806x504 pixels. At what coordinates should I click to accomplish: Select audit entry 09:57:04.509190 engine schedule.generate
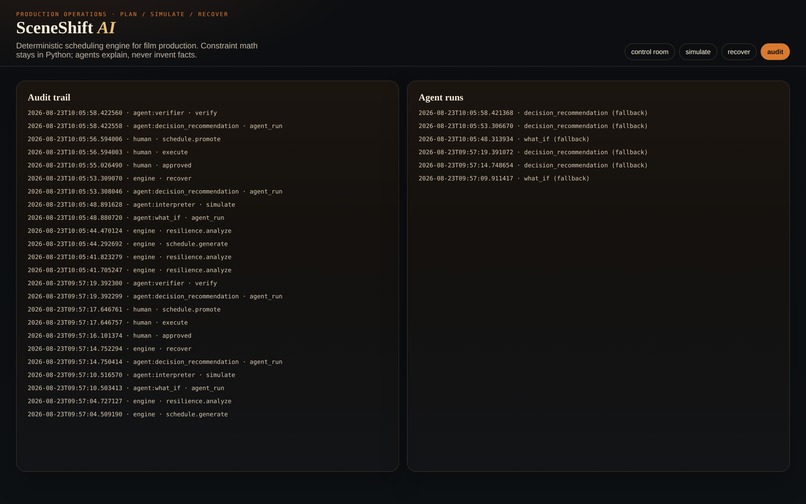pos(128,415)
